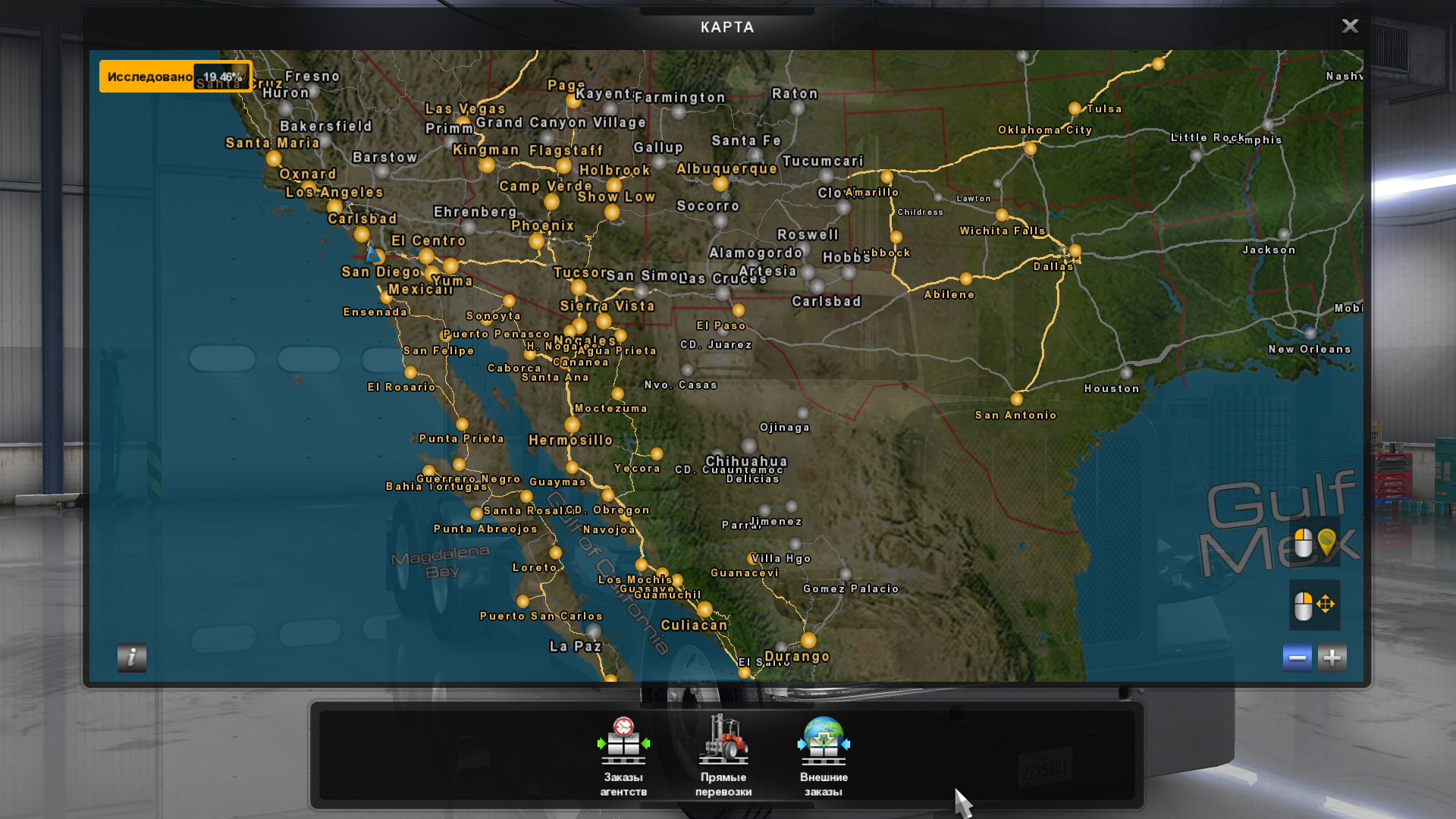Select the Culiacan city marker
Image resolution: width=1456 pixels, height=819 pixels.
click(x=704, y=609)
